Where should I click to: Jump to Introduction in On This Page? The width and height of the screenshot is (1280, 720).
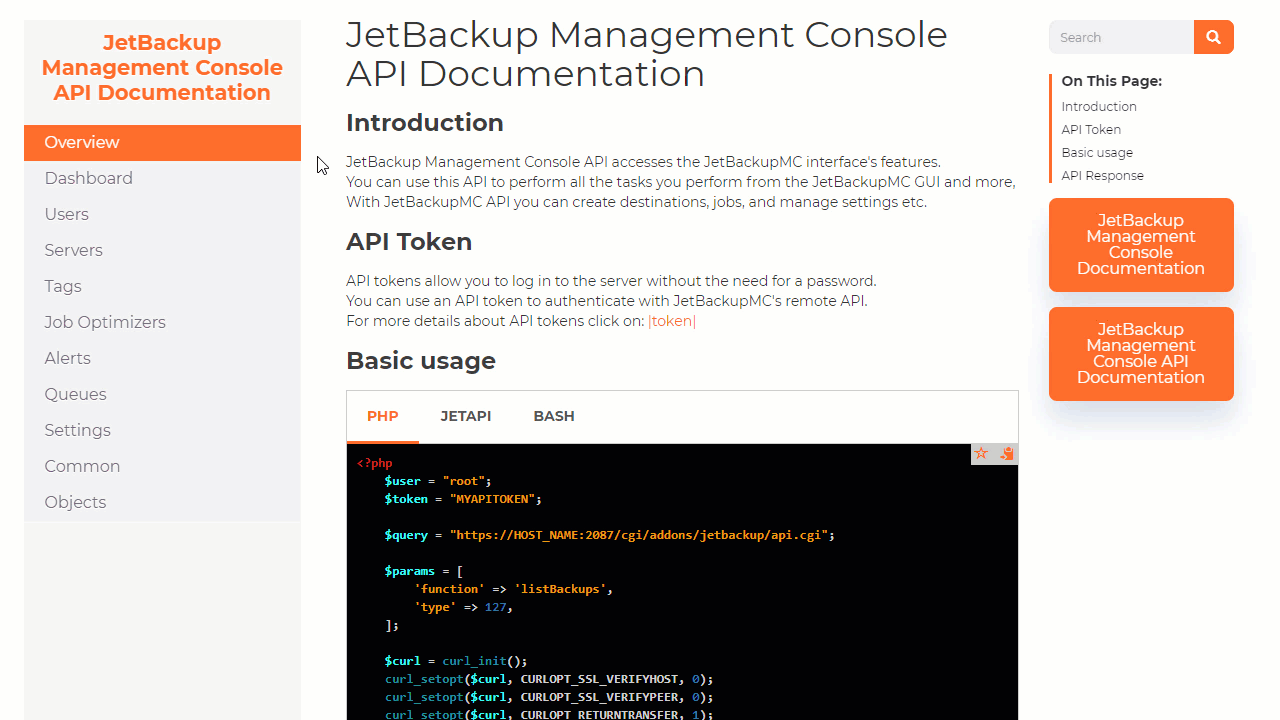[x=1099, y=107]
